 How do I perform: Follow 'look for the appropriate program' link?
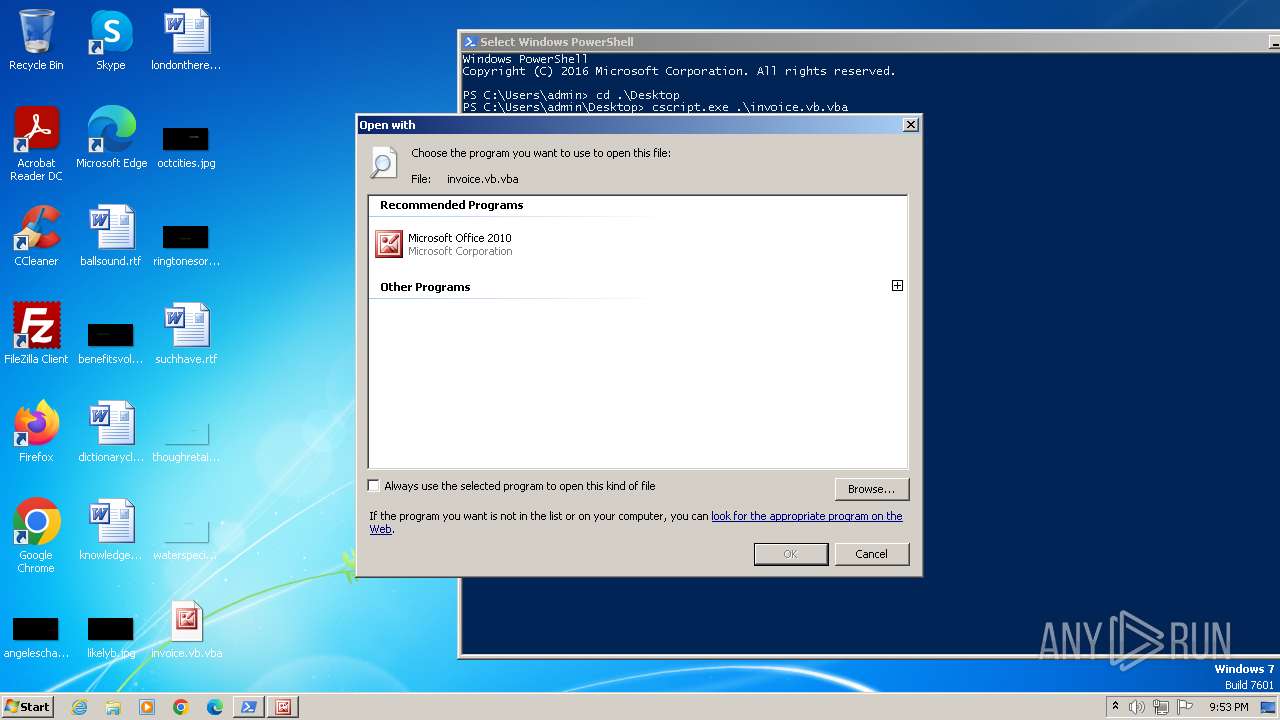pos(806,516)
